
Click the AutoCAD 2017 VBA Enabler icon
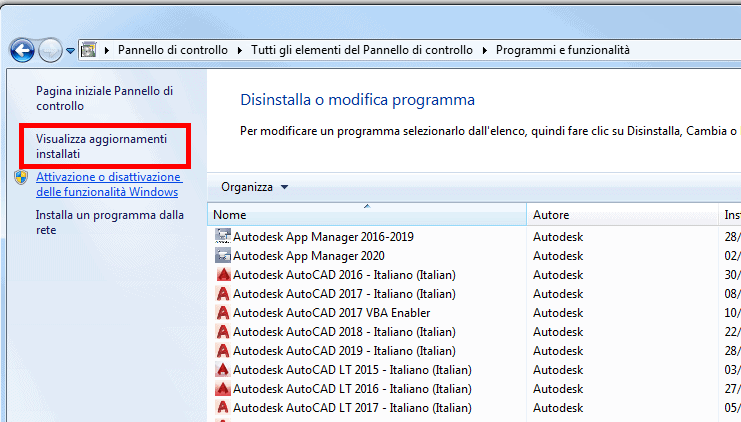pyautogui.click(x=223, y=313)
